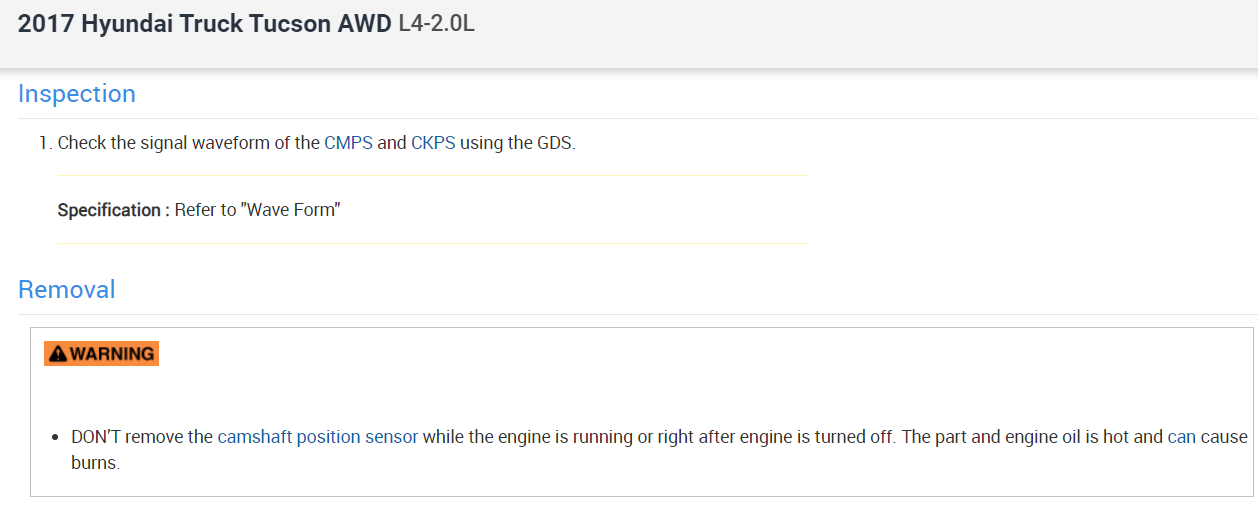Click the word GDS in step one
The image size is (1258, 505).
[556, 143]
